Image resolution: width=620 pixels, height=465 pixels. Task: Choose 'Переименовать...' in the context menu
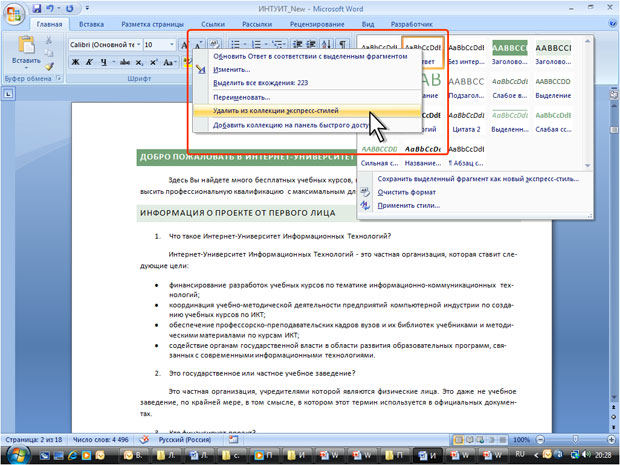(239, 97)
